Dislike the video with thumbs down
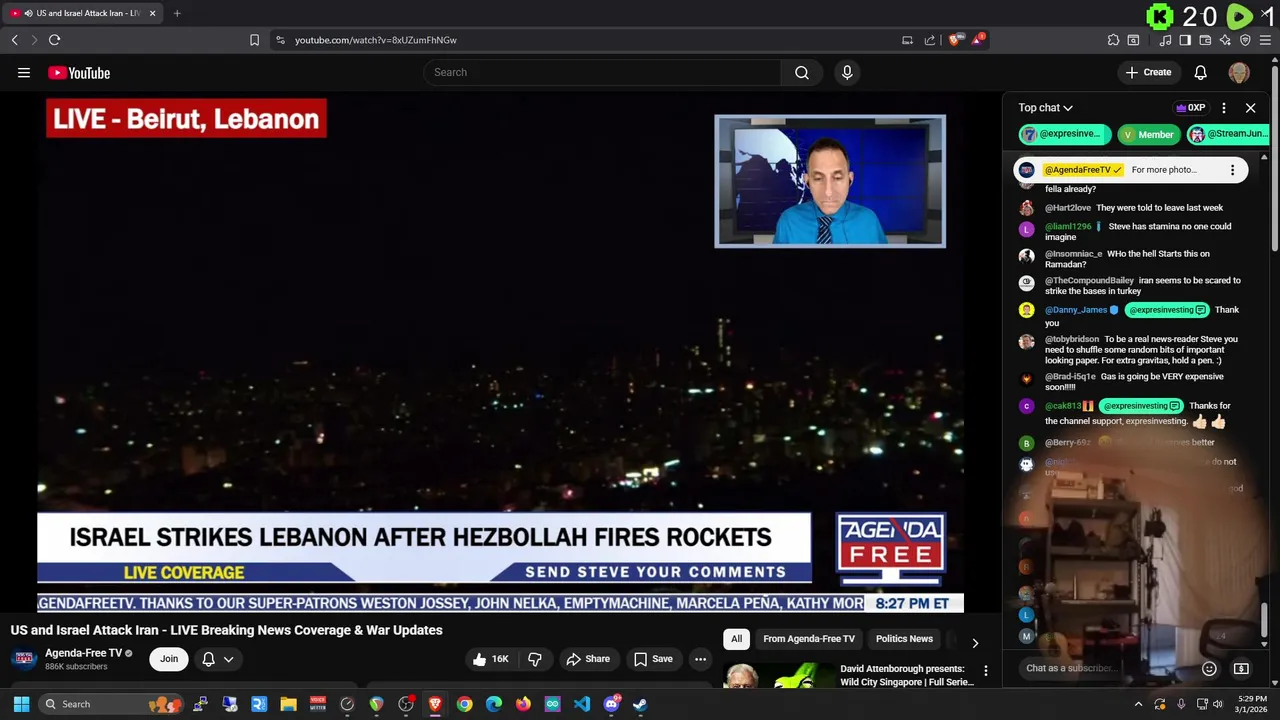Screen dimensions: 1280x720 [535, 659]
